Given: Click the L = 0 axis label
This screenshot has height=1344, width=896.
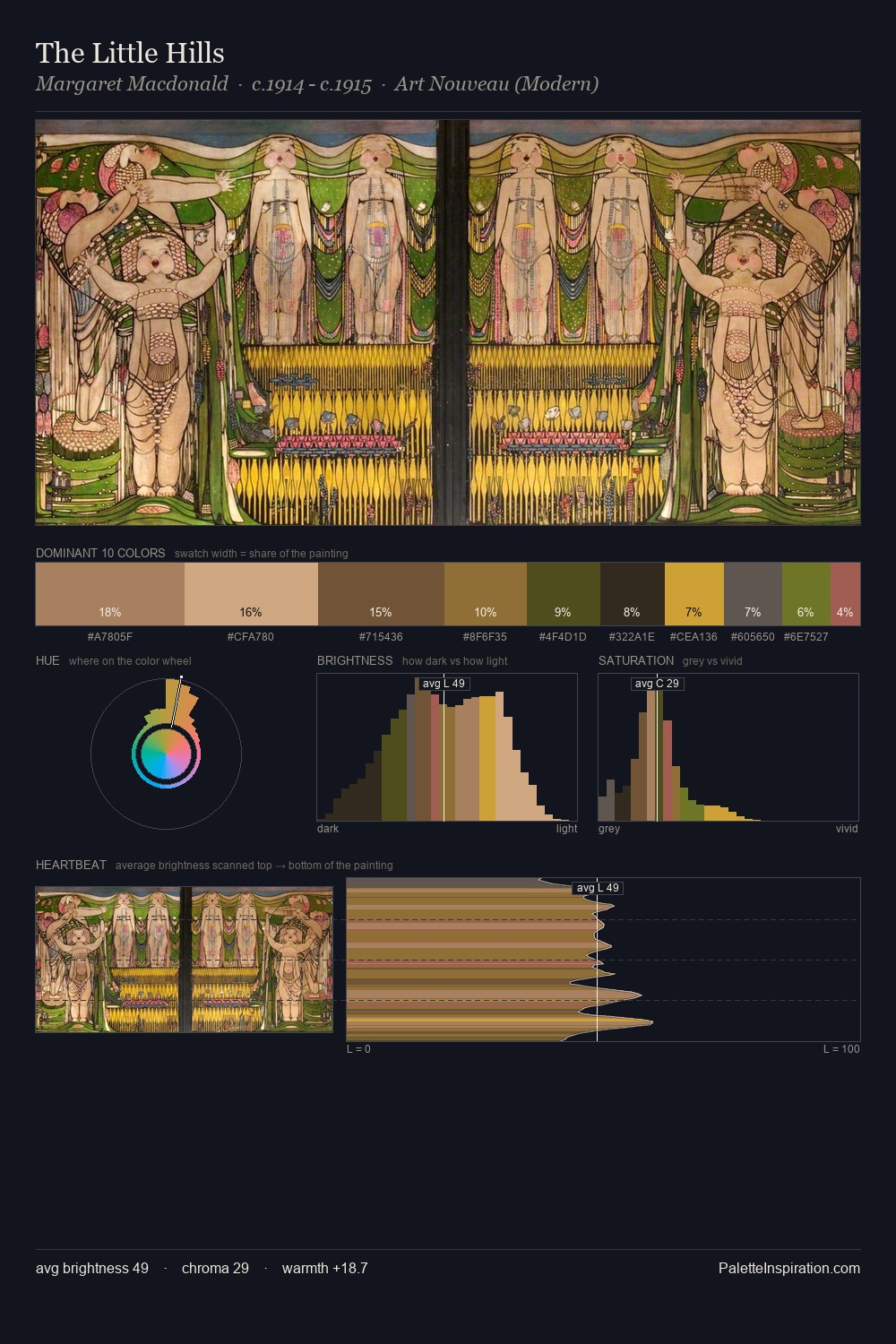Looking at the screenshot, I should tap(358, 1049).
